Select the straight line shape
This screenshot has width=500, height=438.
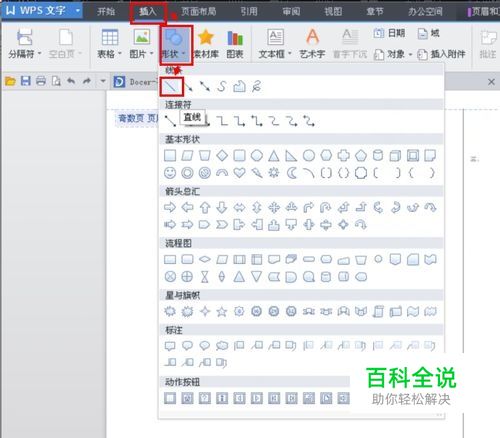click(171, 87)
